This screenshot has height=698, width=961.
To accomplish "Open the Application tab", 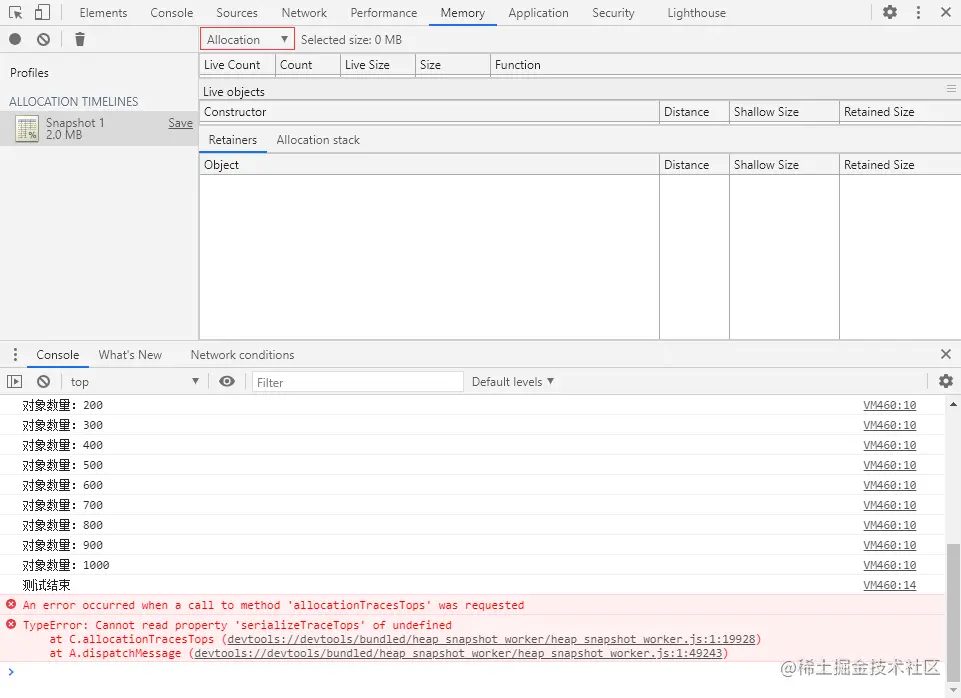I will (x=538, y=12).
